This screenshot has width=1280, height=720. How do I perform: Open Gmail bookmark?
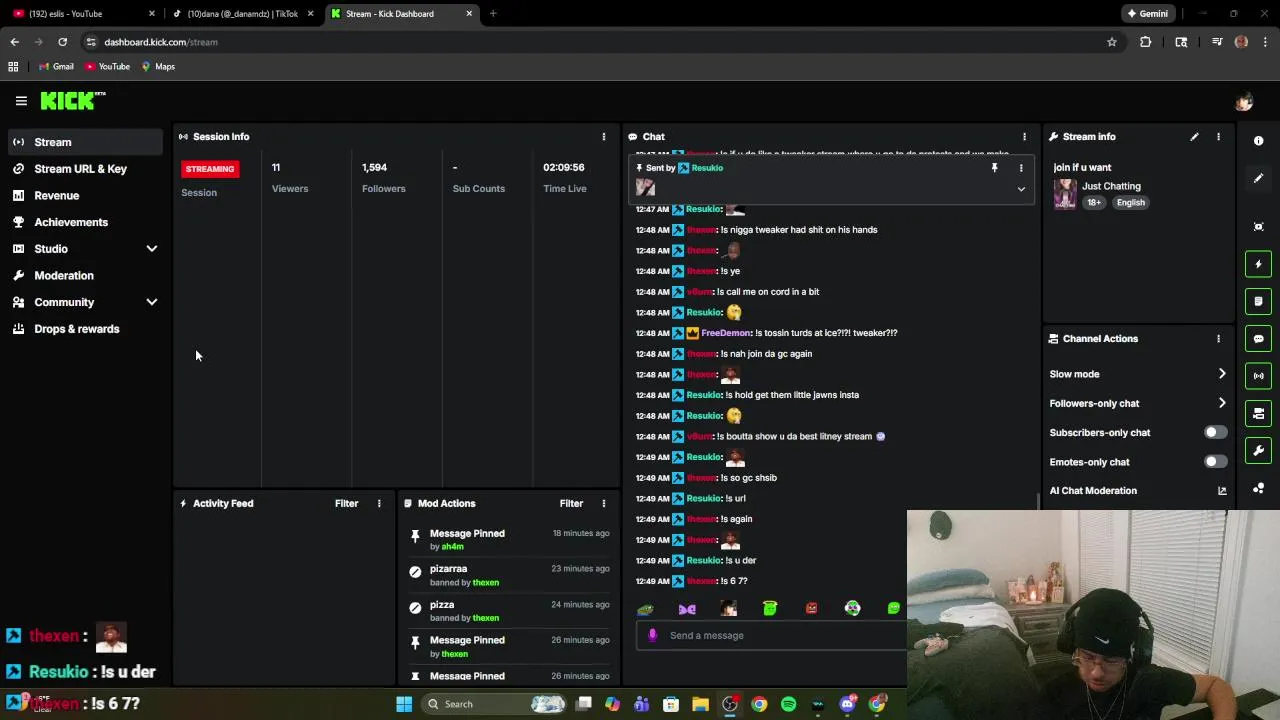(x=55, y=67)
